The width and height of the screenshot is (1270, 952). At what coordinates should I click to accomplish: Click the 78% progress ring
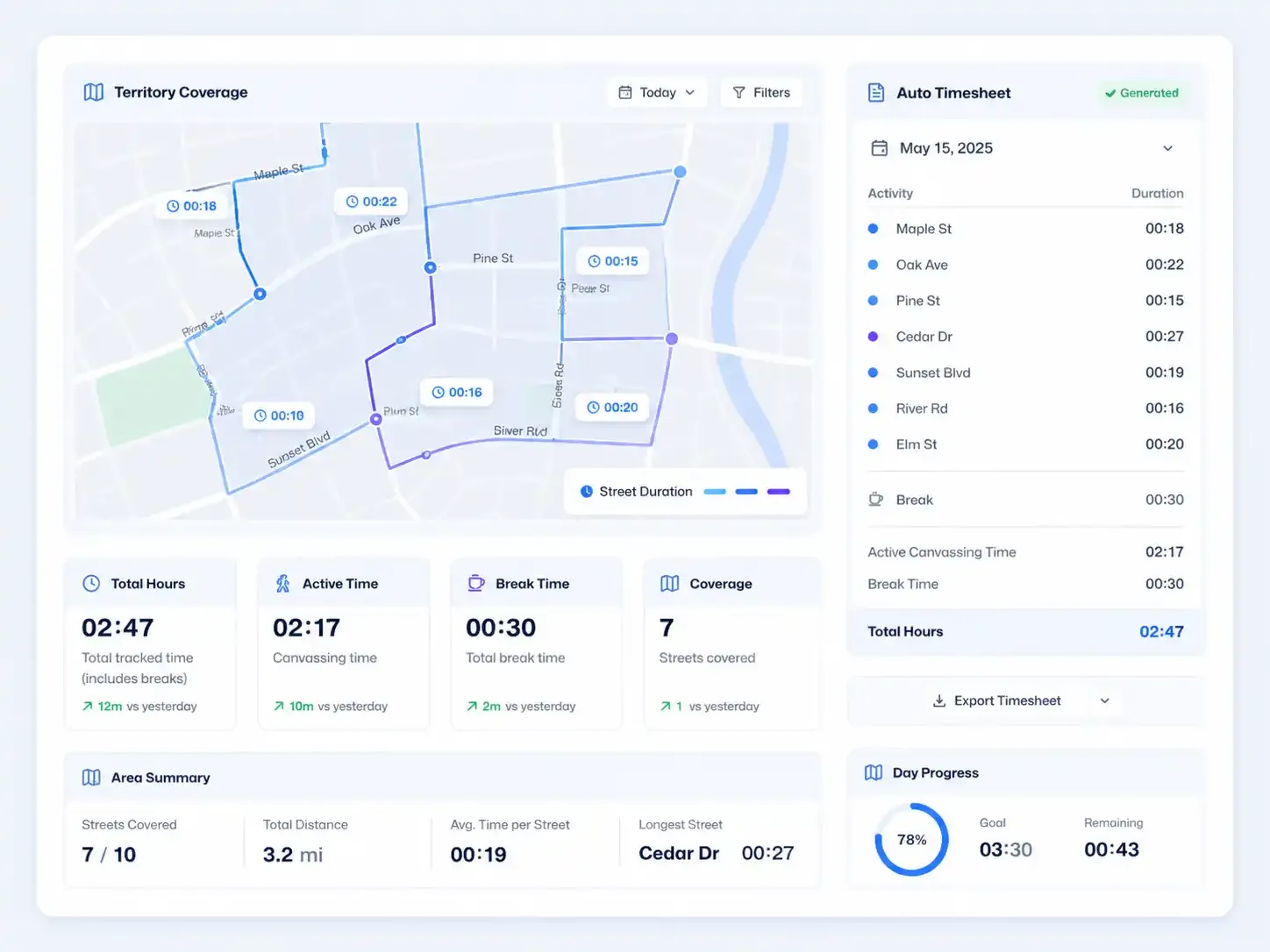click(x=911, y=840)
